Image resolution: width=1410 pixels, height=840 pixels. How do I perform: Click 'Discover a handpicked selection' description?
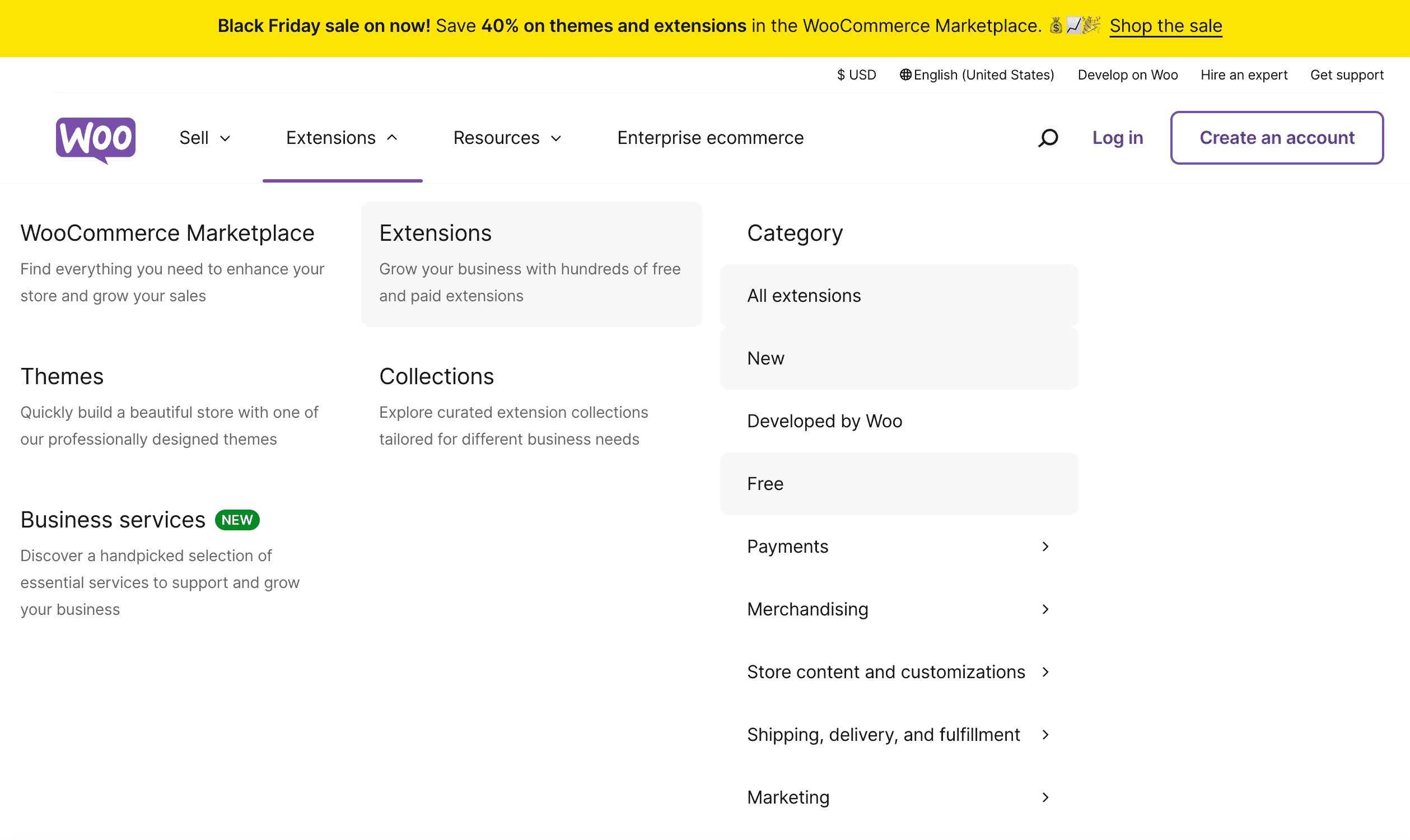tap(160, 582)
